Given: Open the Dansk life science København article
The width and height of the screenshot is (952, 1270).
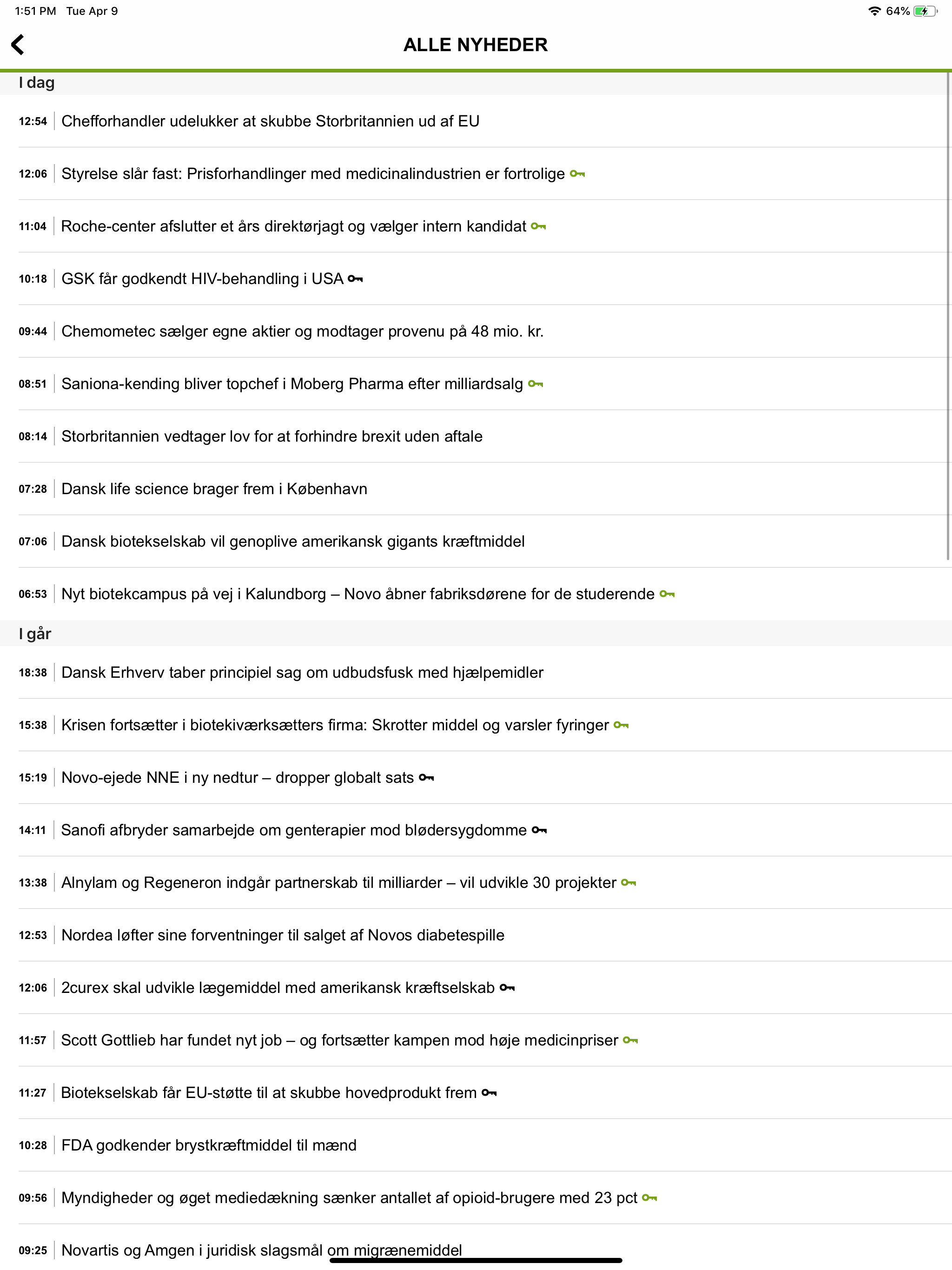Looking at the screenshot, I should click(215, 489).
